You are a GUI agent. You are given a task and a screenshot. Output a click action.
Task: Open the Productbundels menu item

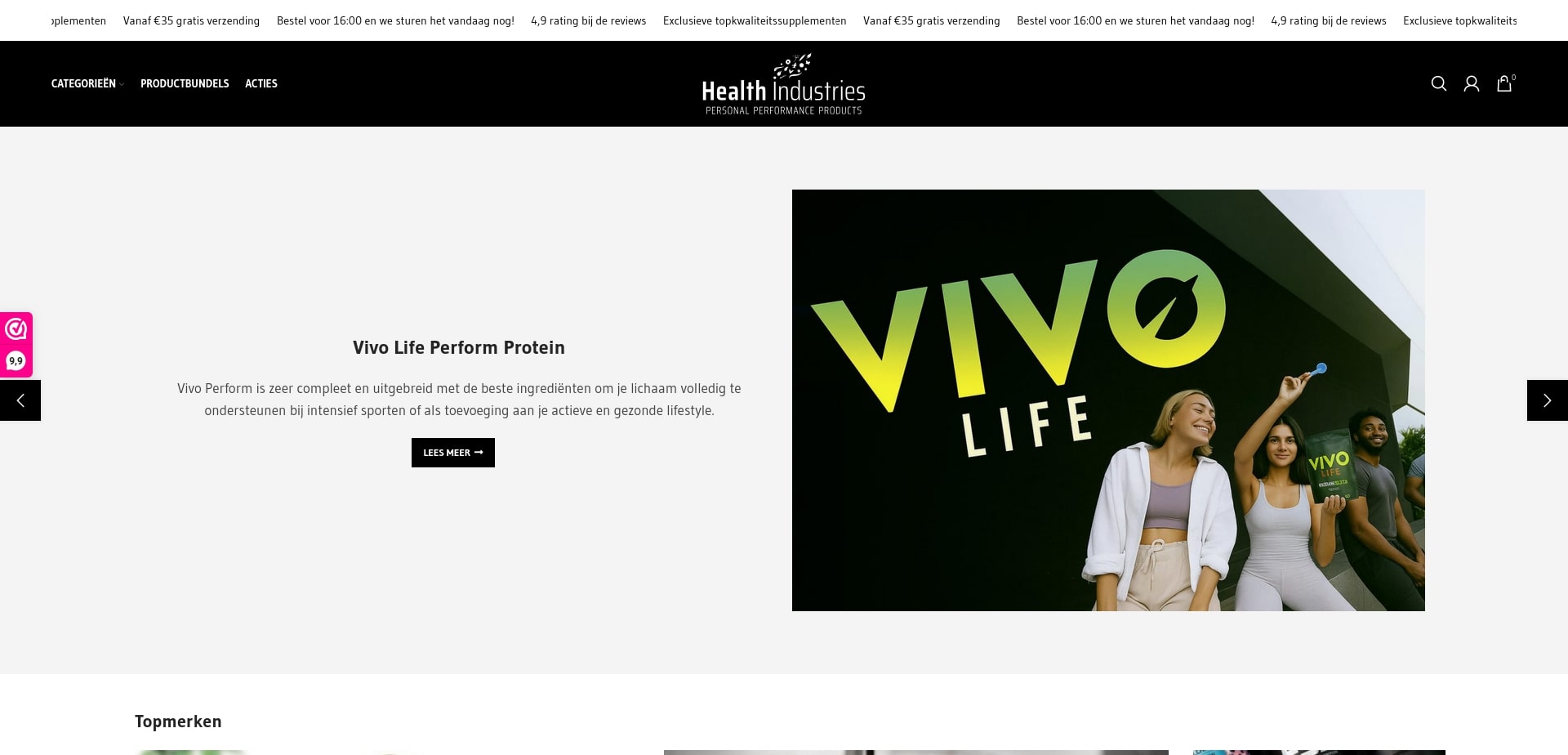pos(185,83)
